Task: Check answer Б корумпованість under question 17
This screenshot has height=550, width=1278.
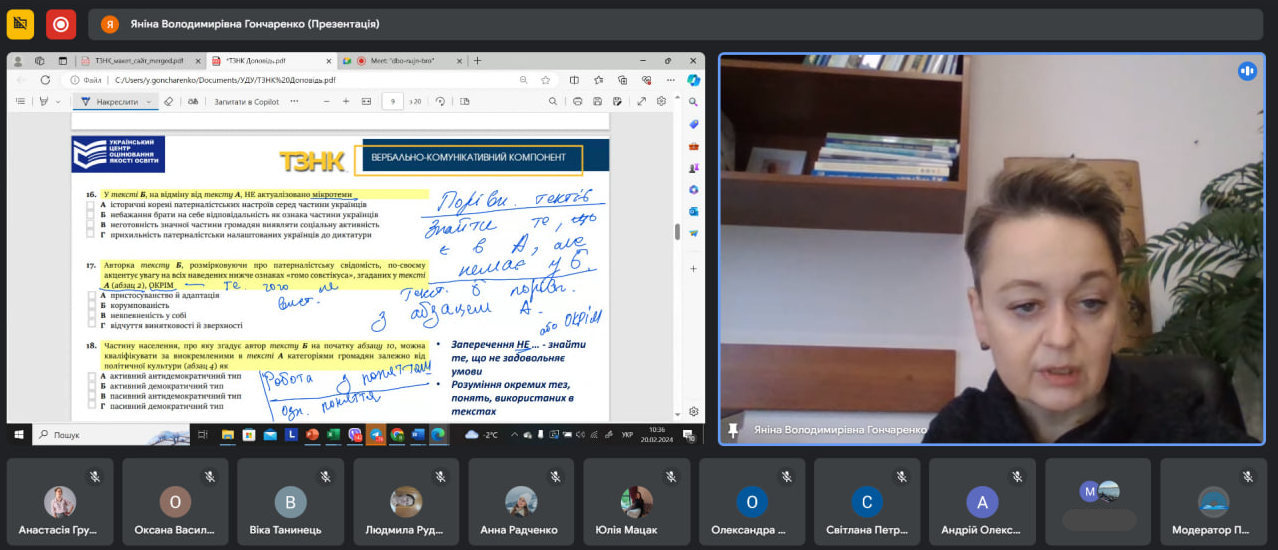Action: [x=90, y=304]
